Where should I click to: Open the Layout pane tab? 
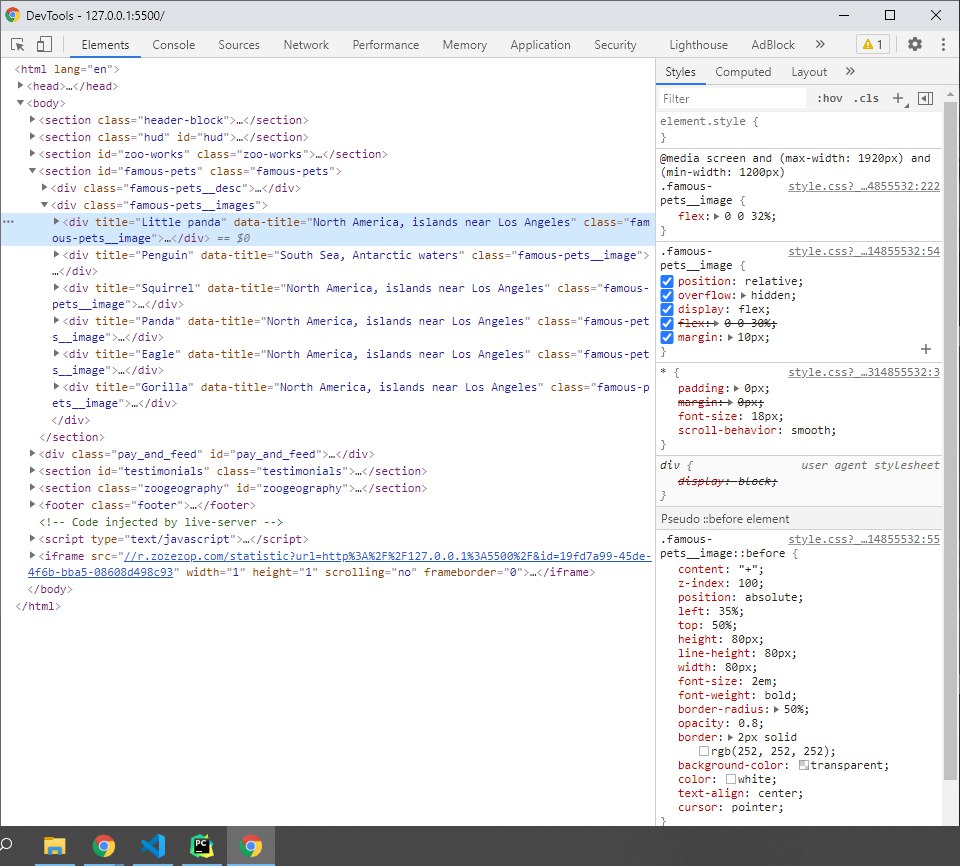[x=809, y=72]
